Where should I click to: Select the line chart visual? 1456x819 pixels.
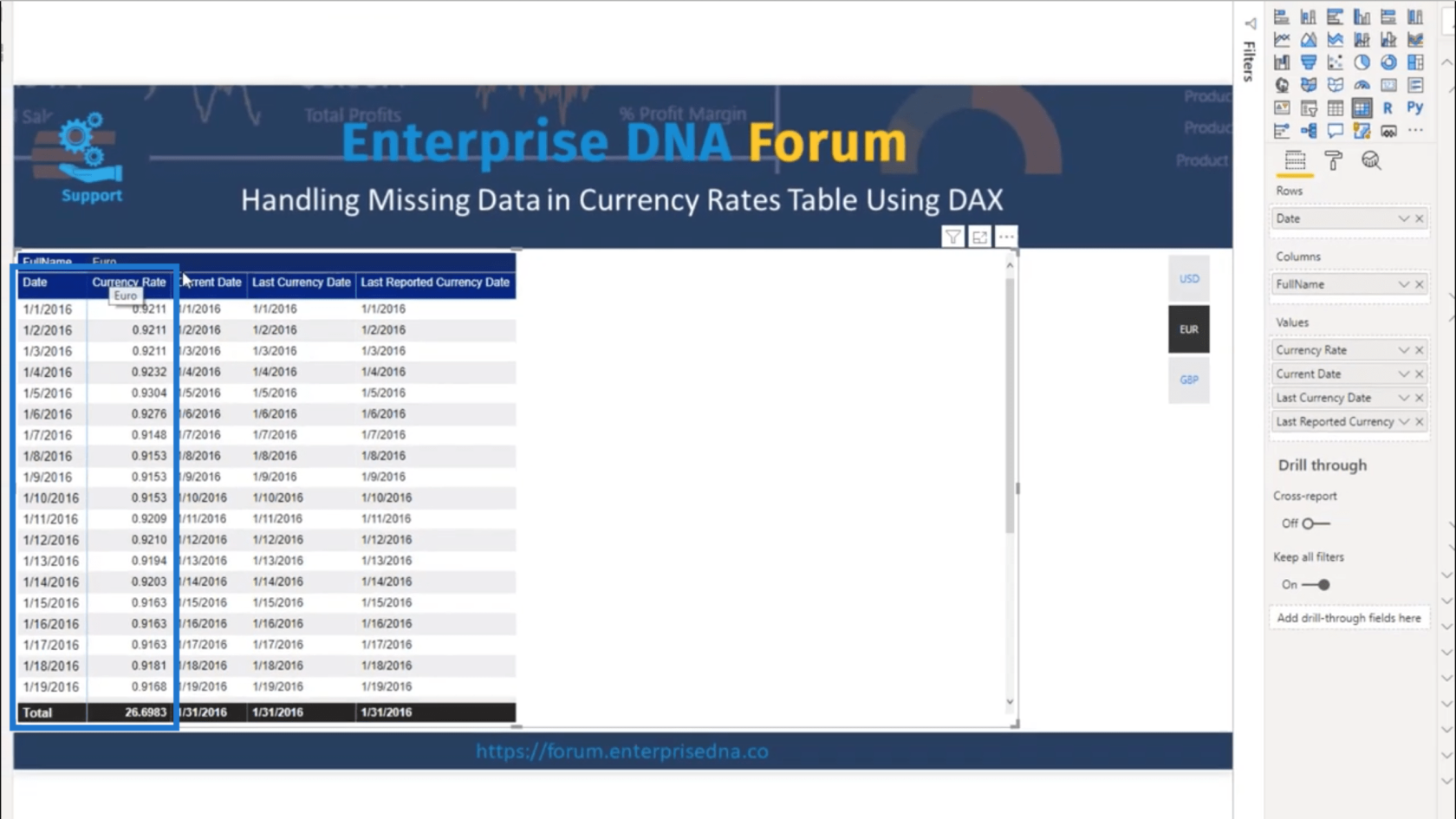pos(1282,39)
